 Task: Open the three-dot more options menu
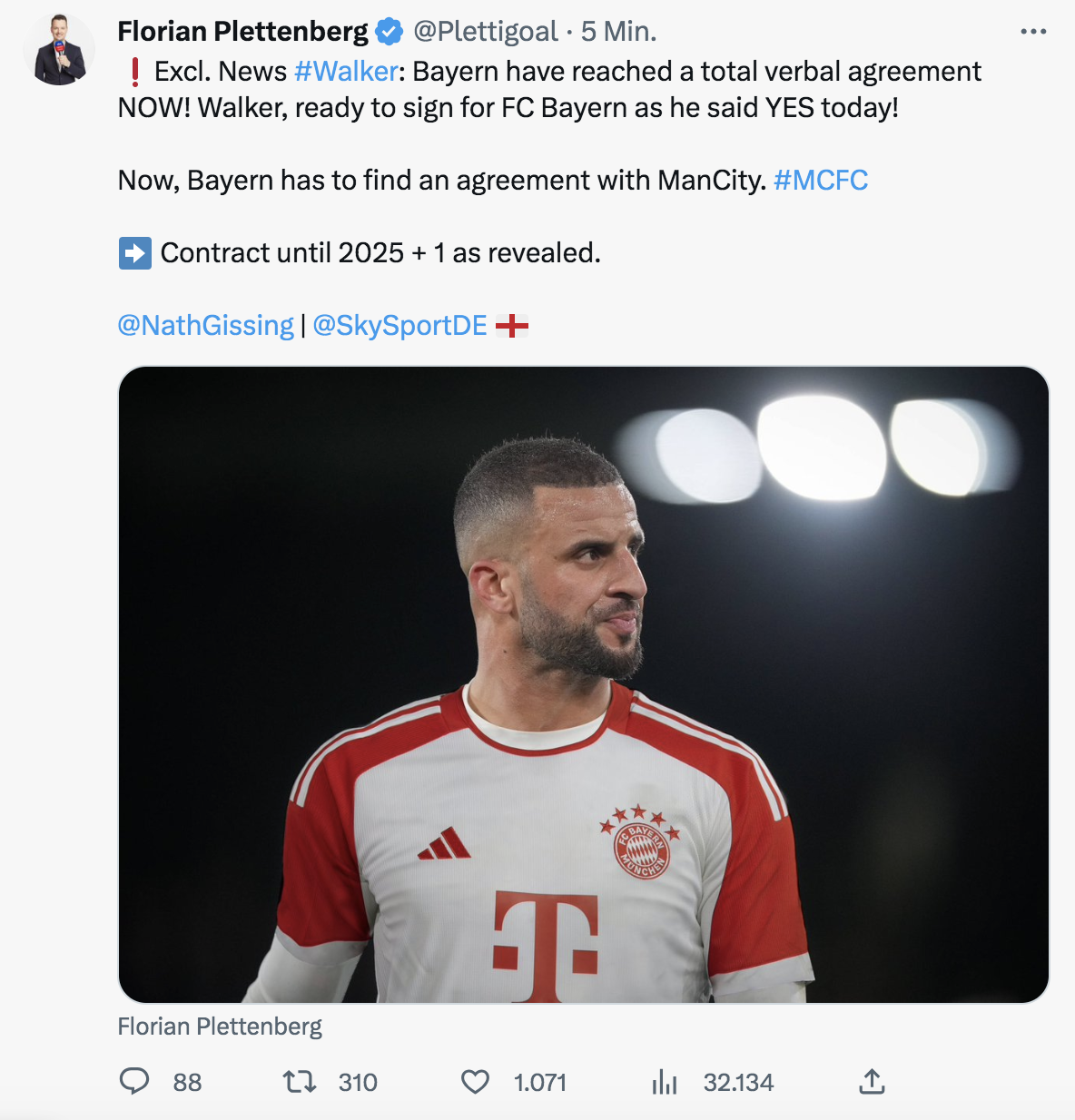1033,32
